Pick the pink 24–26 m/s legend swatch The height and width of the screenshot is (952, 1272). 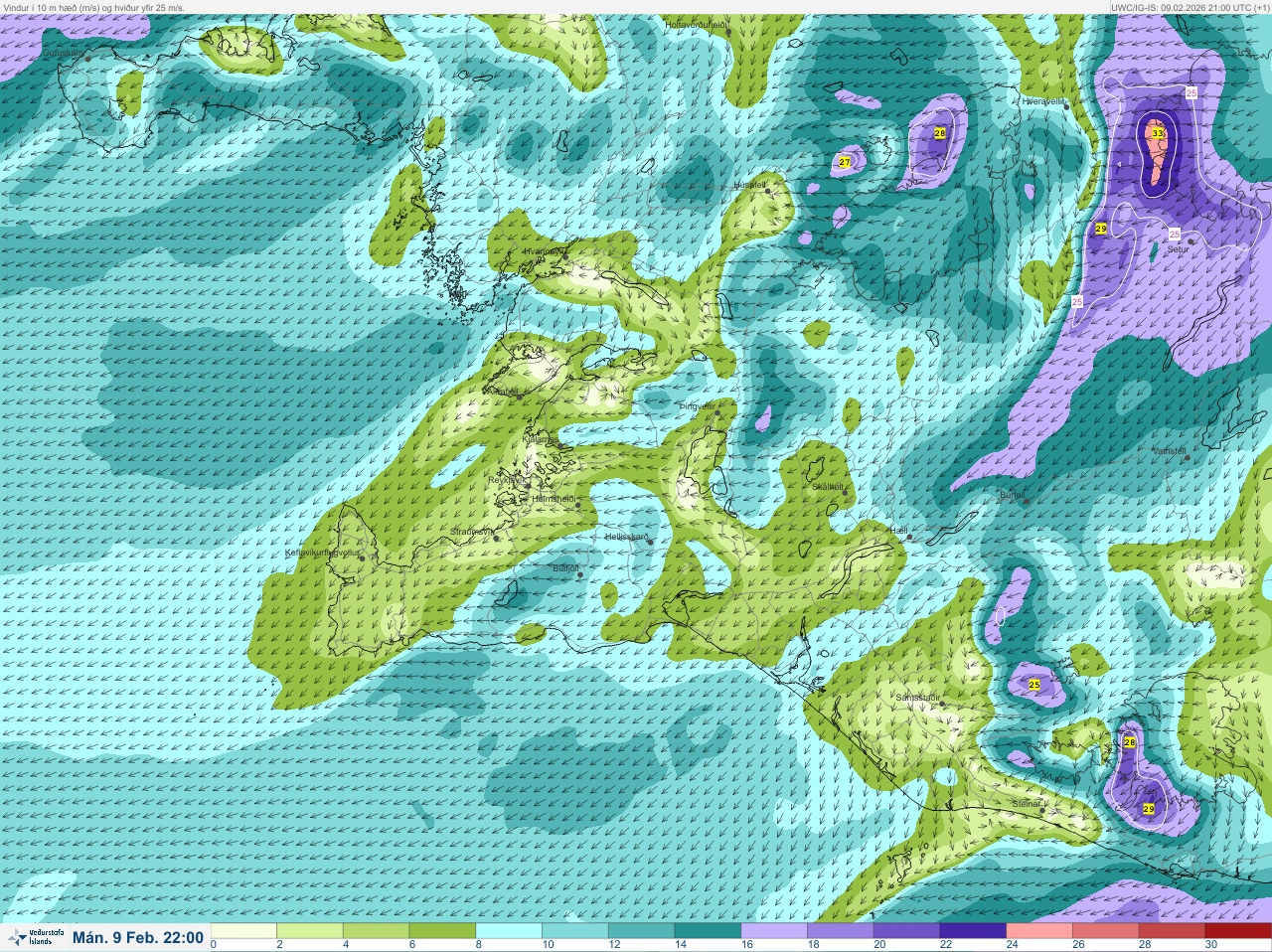click(x=1039, y=931)
